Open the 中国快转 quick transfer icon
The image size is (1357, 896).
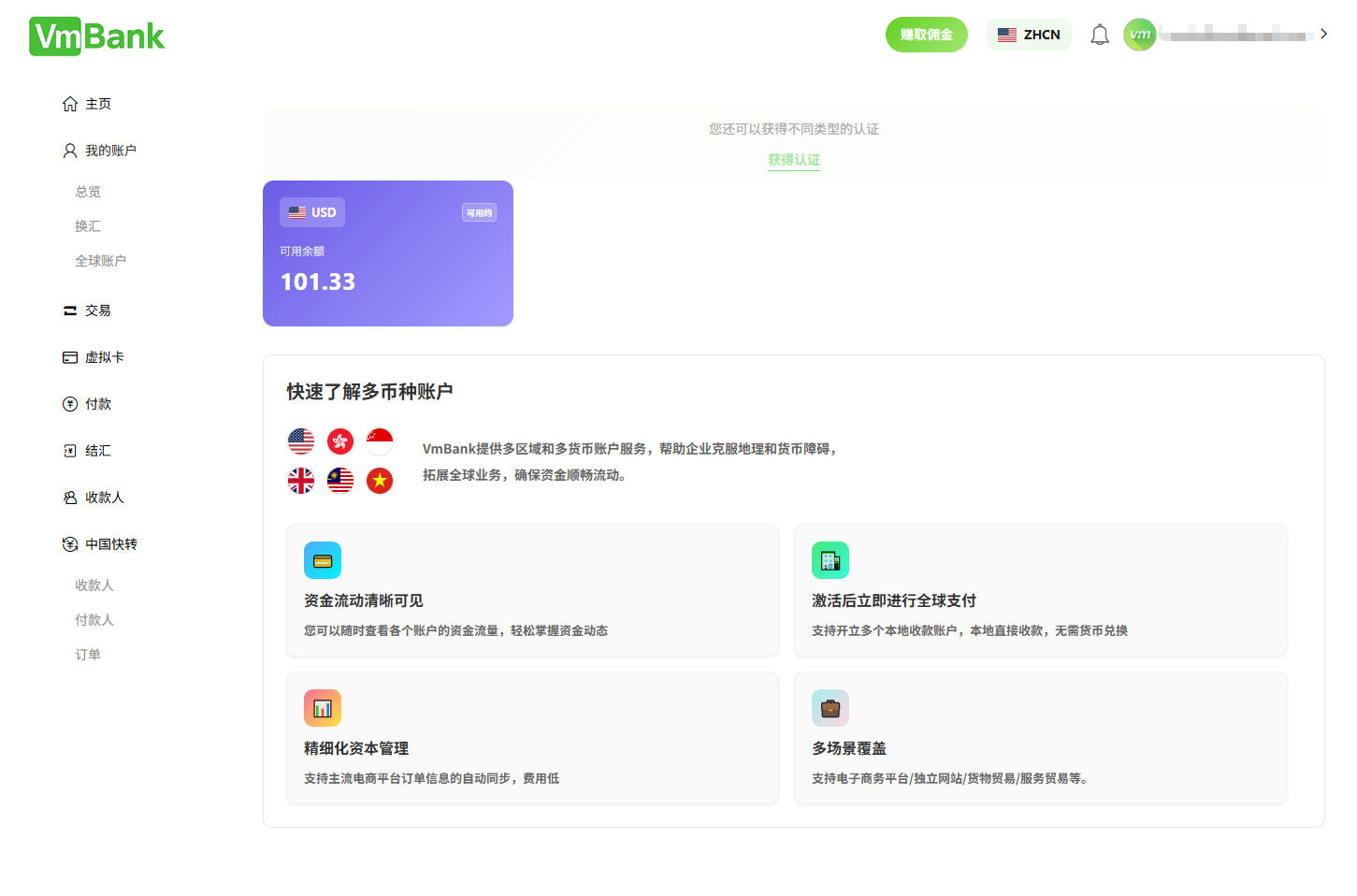[69, 543]
